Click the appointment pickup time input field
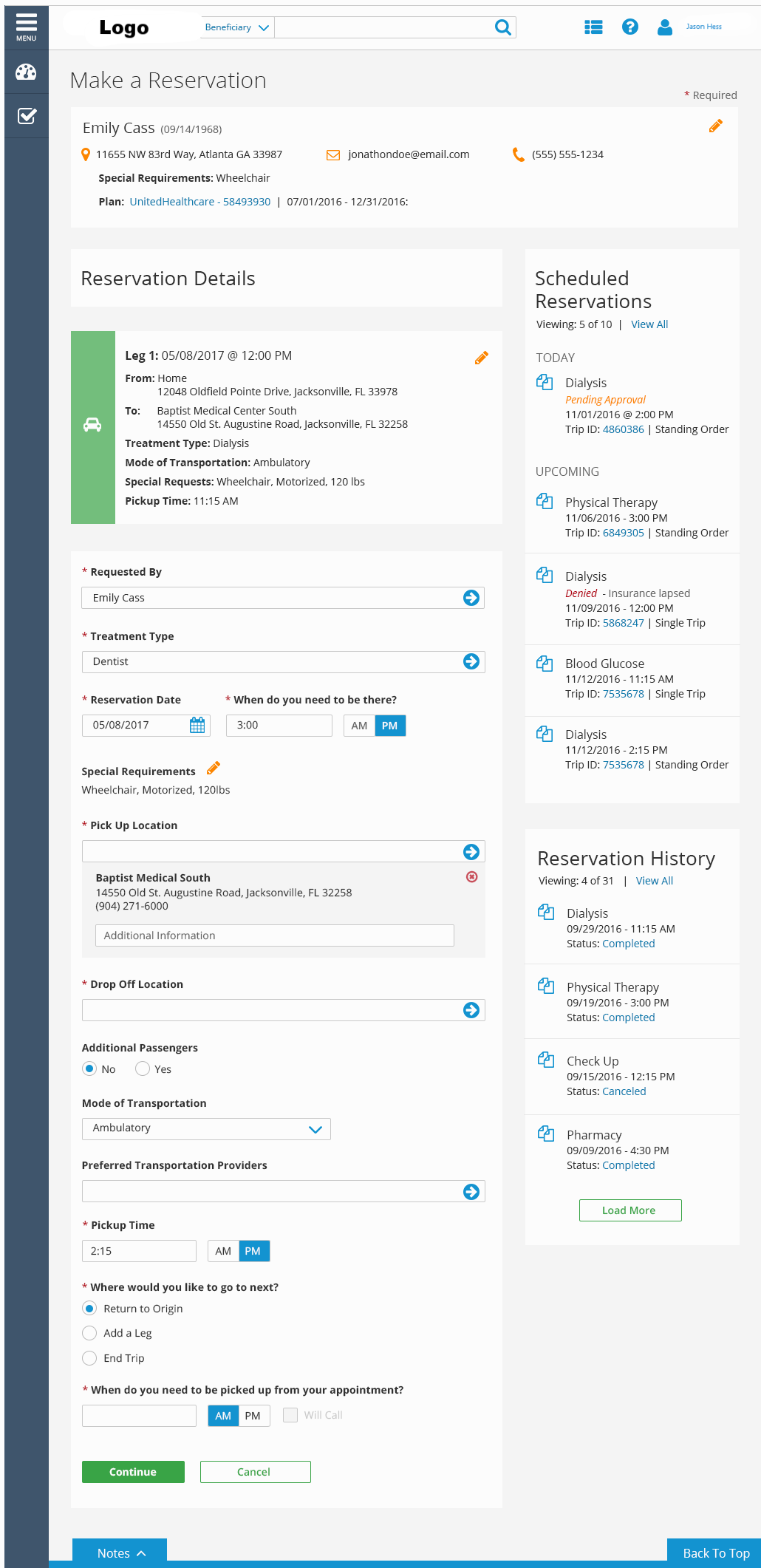761x1568 pixels. [x=139, y=1416]
